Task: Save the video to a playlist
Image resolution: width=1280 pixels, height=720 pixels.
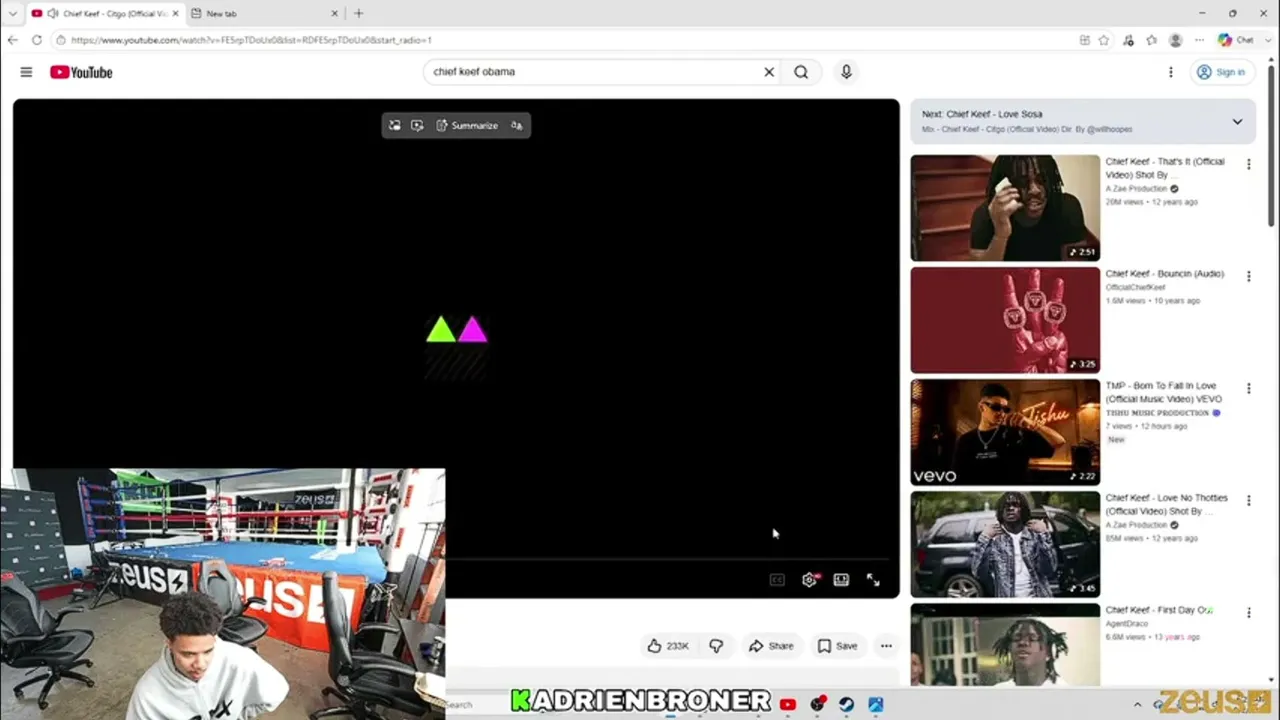Action: coord(838,646)
